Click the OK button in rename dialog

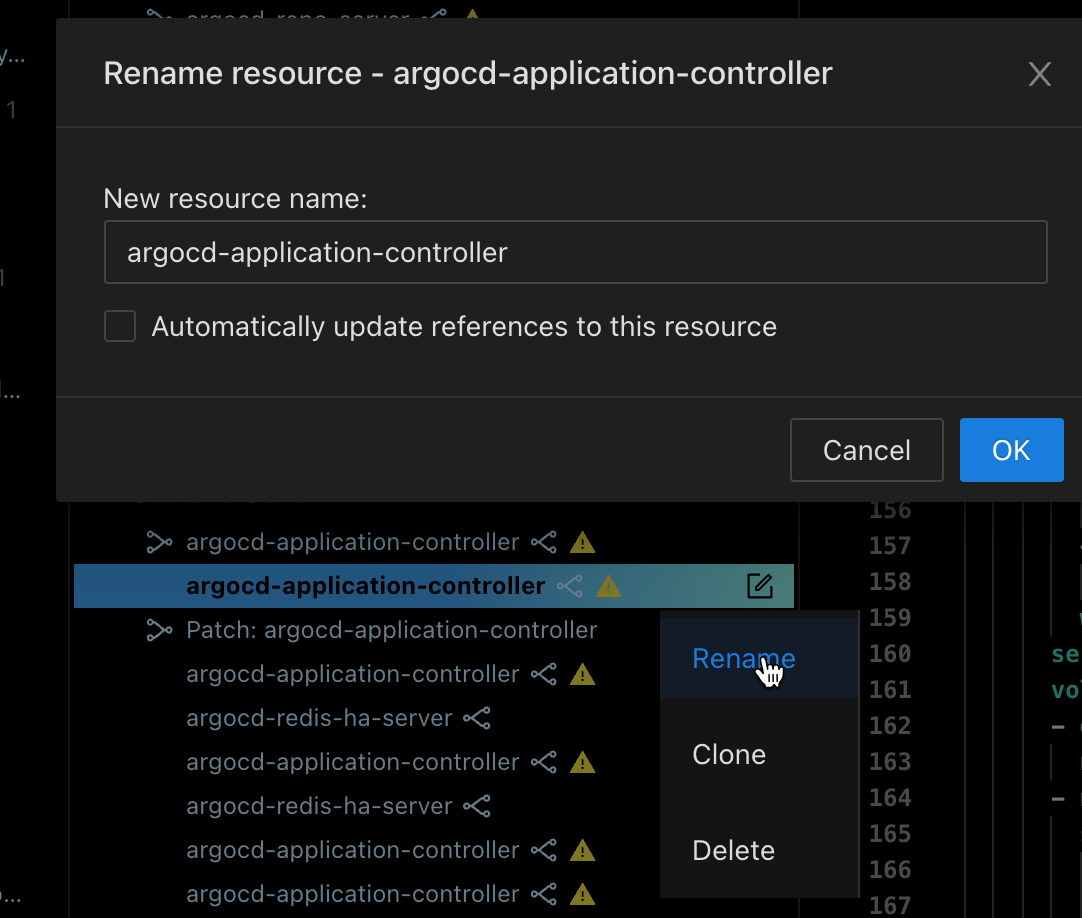[1011, 450]
